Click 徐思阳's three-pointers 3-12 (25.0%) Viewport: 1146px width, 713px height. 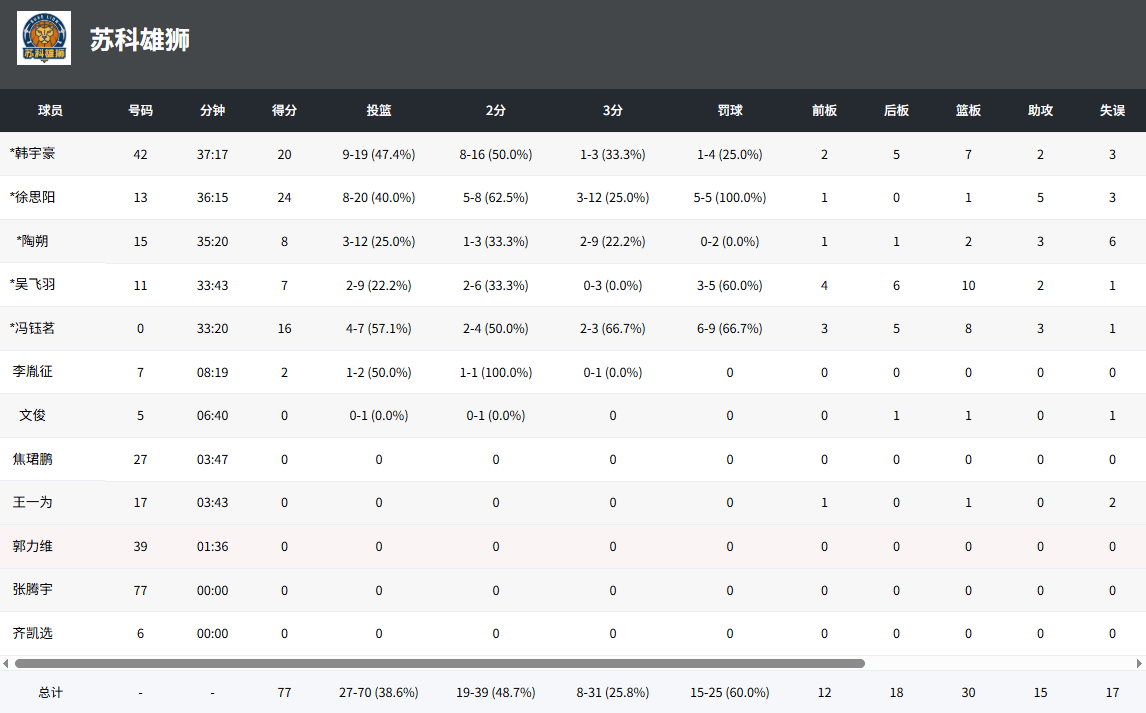612,198
